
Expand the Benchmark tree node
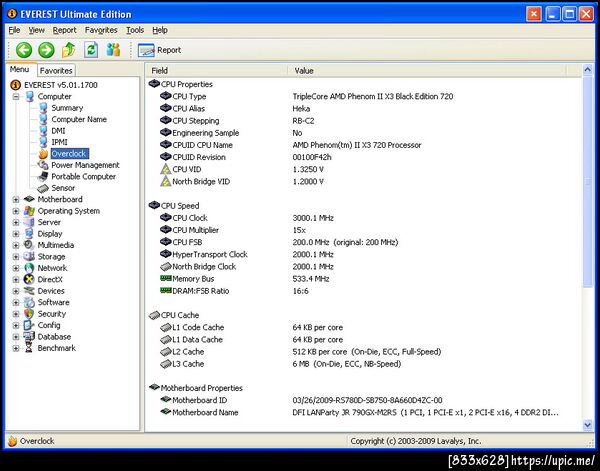pyautogui.click(x=16, y=348)
